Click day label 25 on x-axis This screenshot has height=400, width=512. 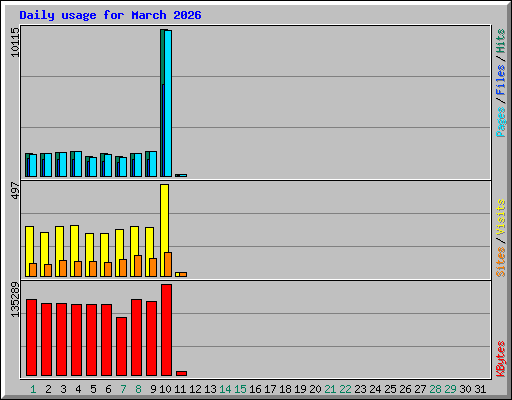tap(390, 389)
